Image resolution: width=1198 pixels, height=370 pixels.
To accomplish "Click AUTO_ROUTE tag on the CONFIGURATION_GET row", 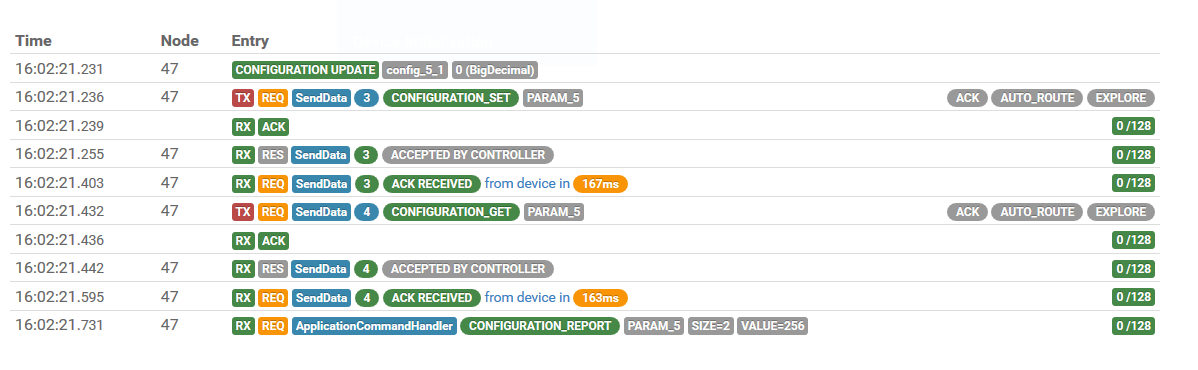I will (x=1037, y=212).
